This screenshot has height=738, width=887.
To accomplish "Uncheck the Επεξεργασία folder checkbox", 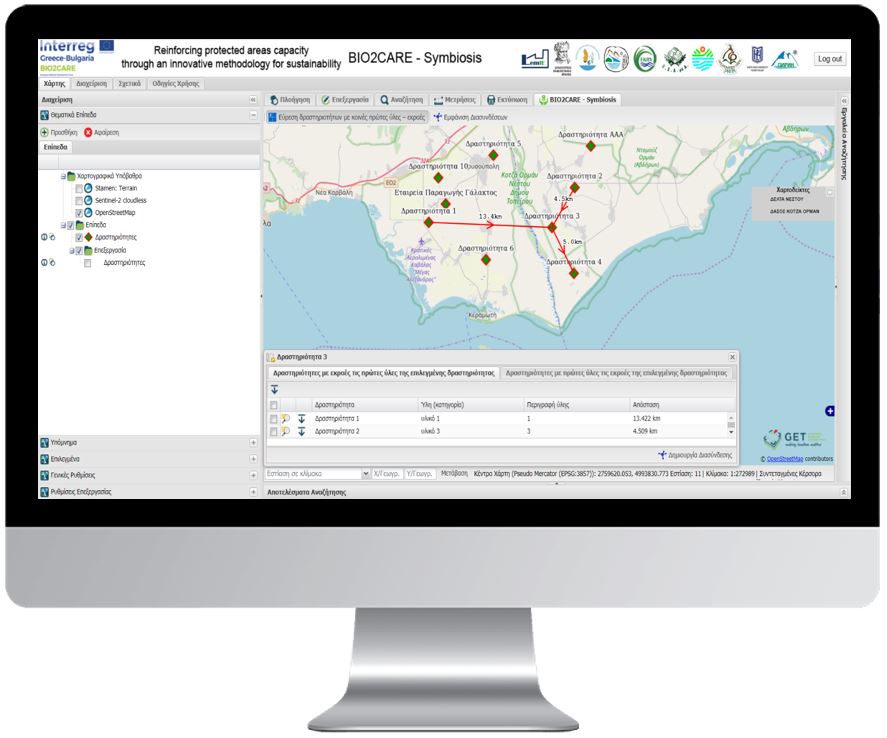I will (79, 251).
